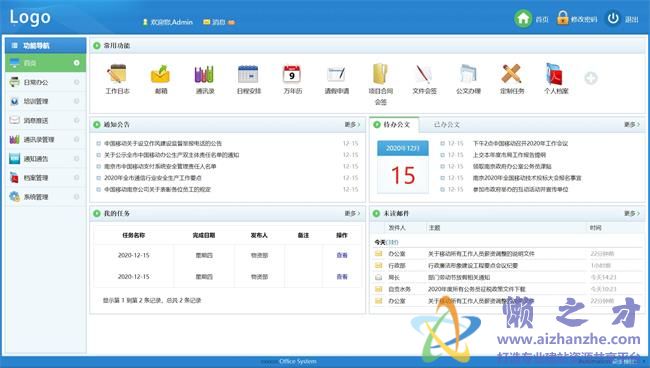The height and width of the screenshot is (368, 650).
Task: Click 更多 in the 通知公告 panel
Action: pos(352,125)
